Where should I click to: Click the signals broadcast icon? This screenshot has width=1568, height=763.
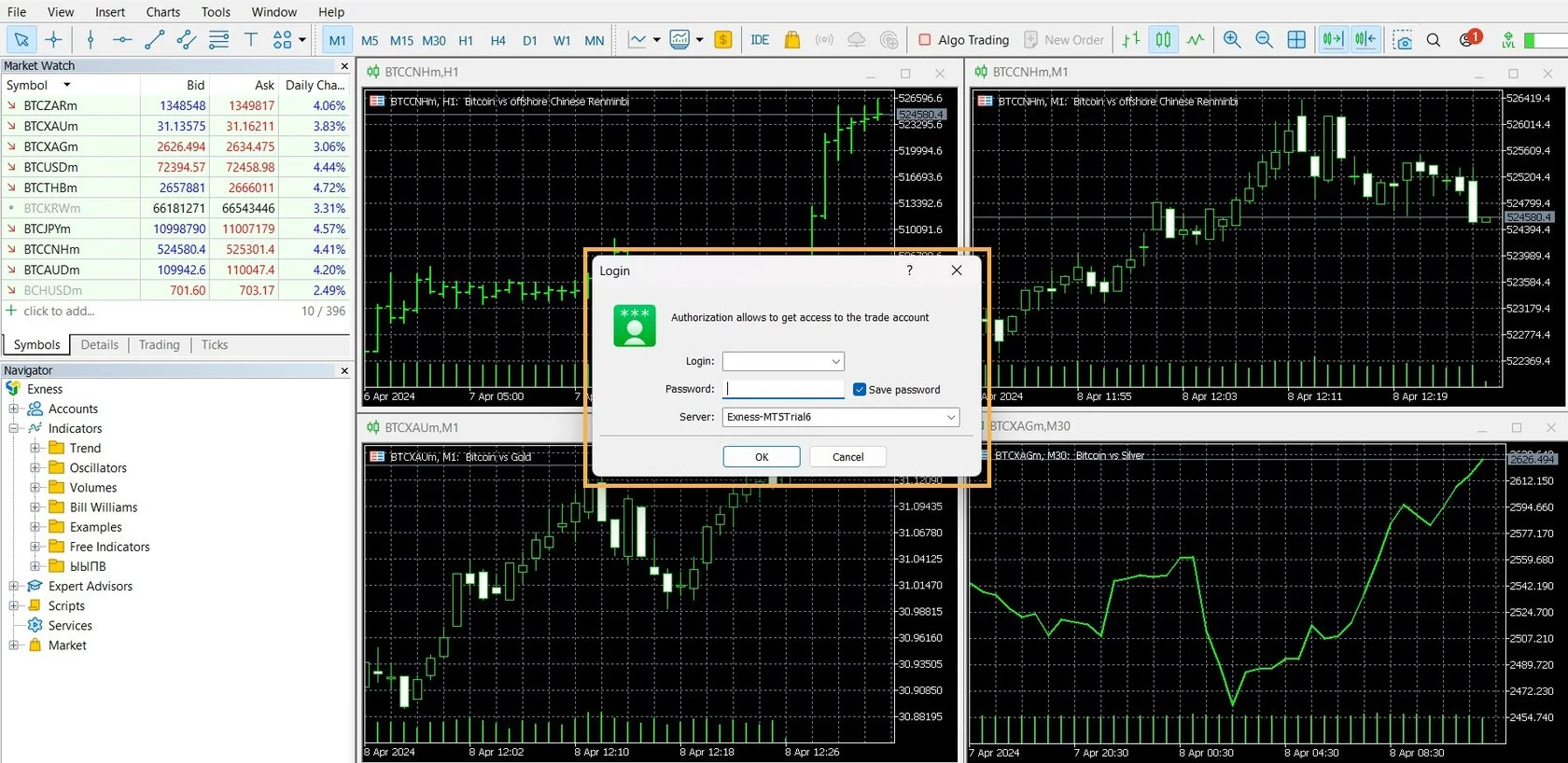coord(824,39)
